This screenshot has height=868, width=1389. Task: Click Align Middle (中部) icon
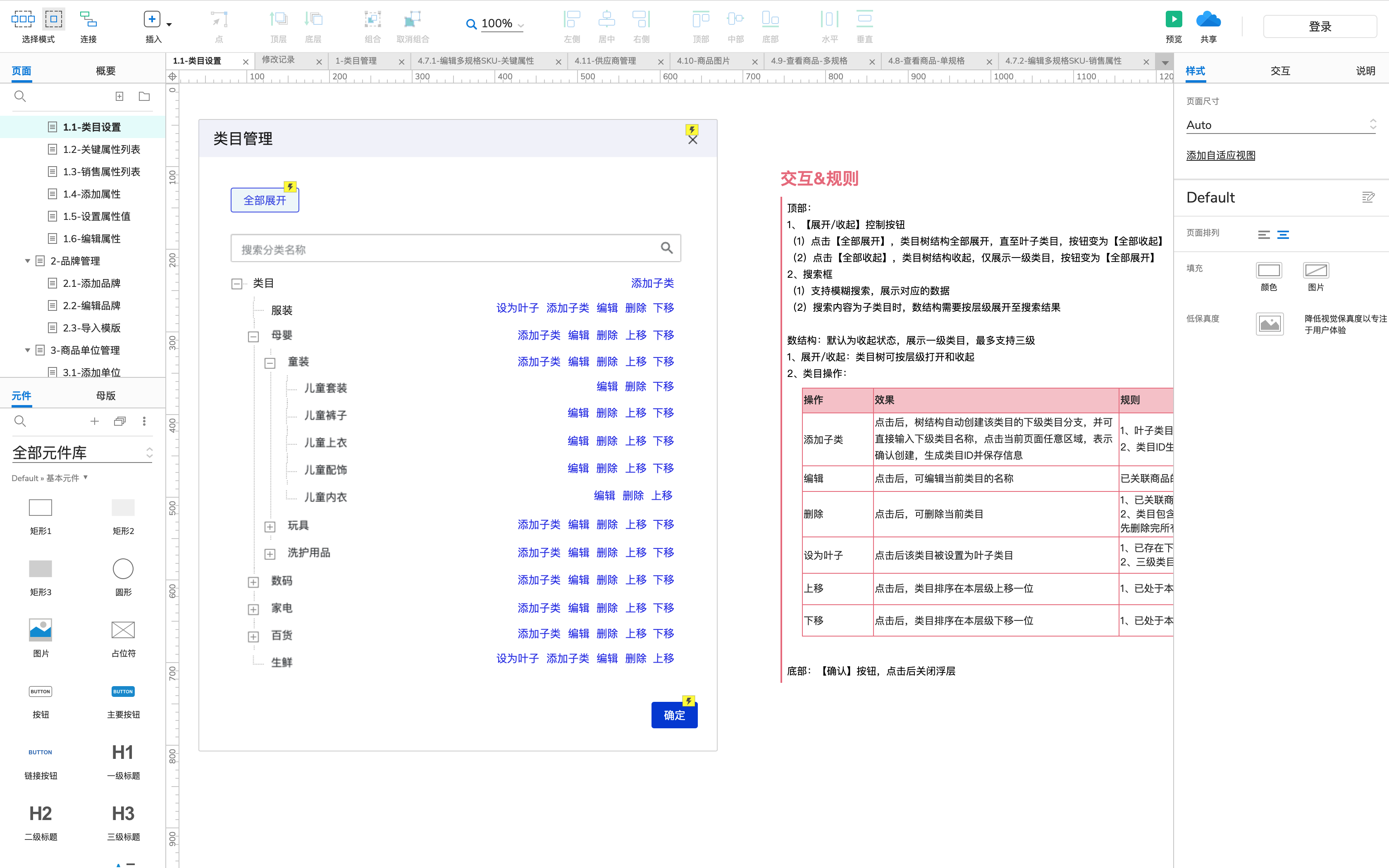click(735, 19)
